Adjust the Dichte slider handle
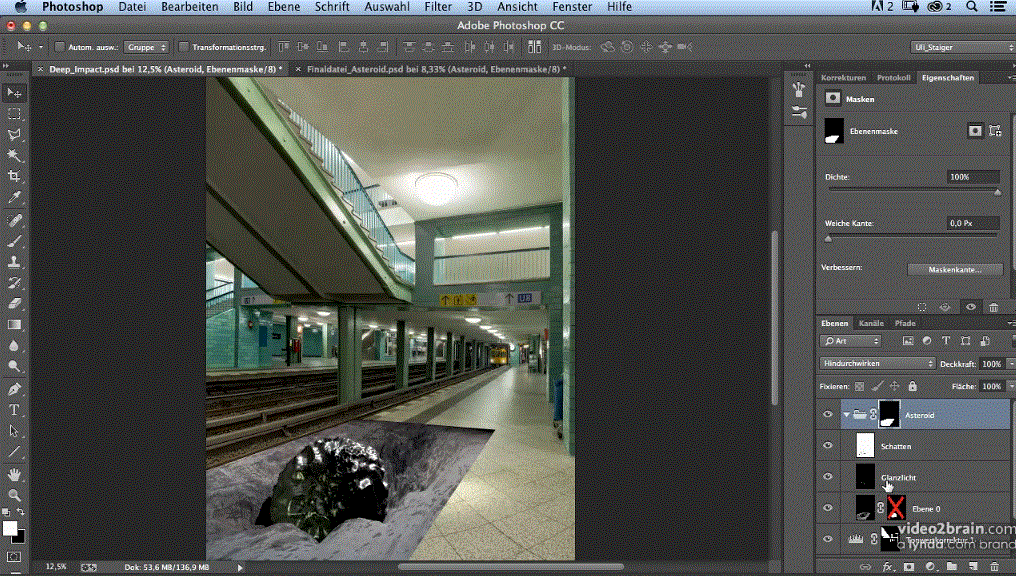 pos(997,192)
